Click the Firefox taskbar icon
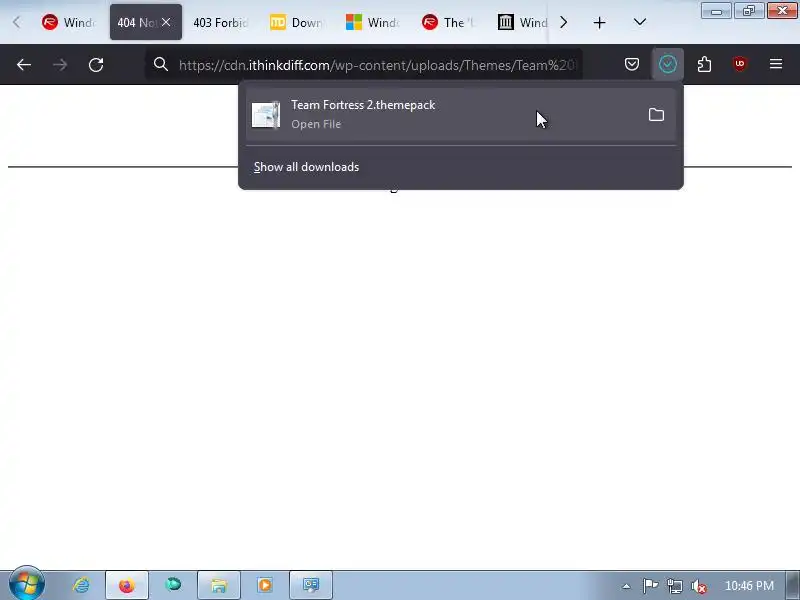This screenshot has height=600, width=800. pos(127,585)
